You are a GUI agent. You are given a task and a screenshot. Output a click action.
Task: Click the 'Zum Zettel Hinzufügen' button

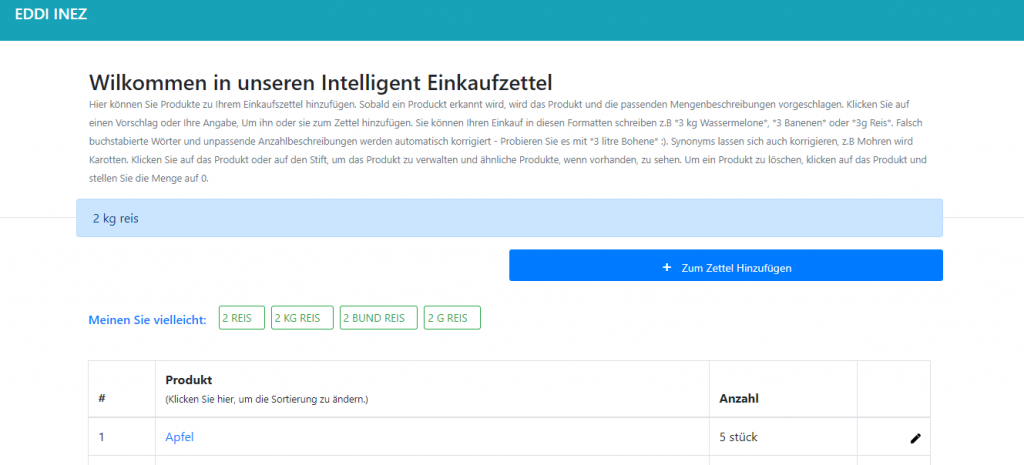point(726,265)
